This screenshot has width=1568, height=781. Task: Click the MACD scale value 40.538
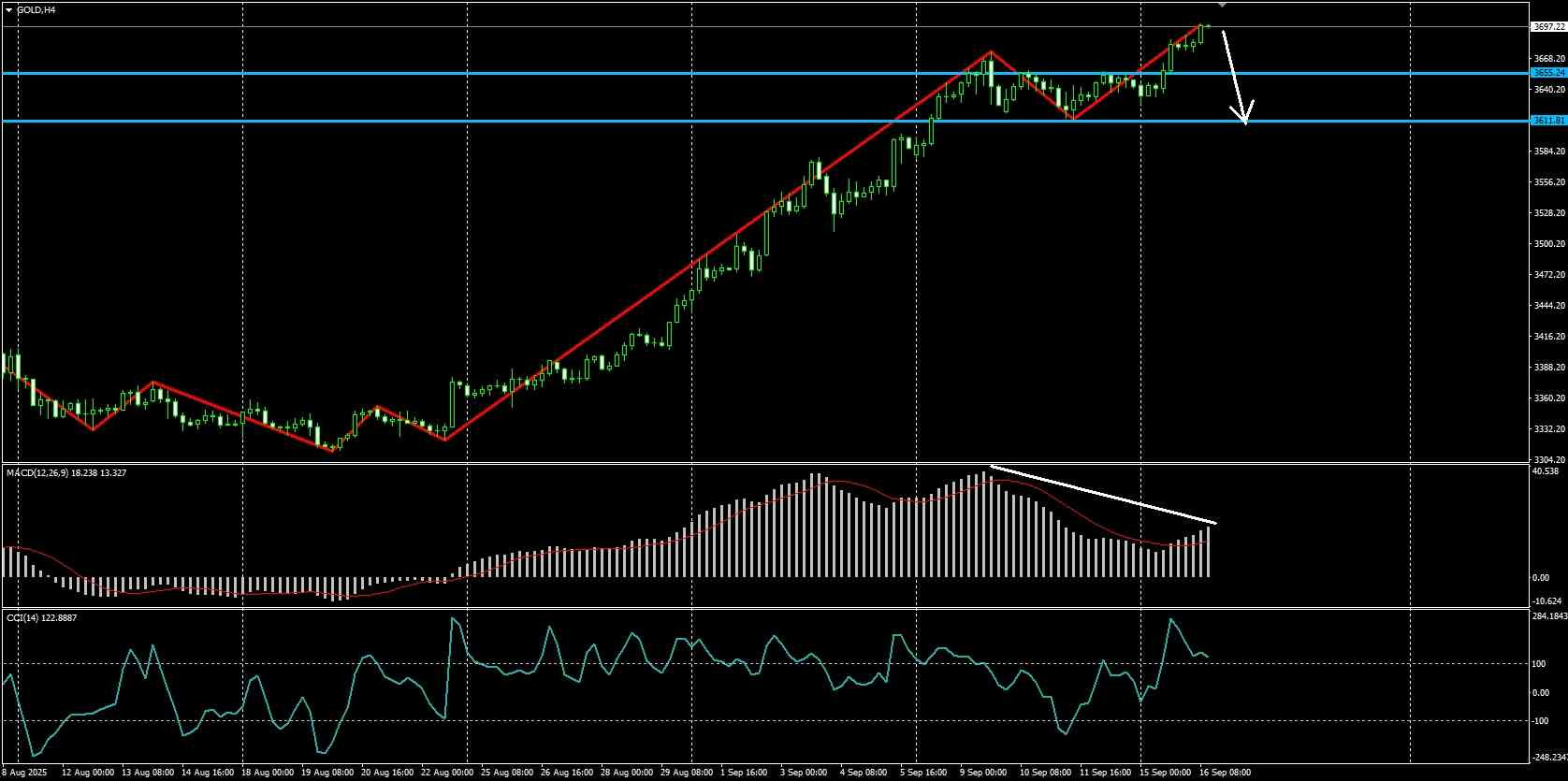coord(1546,471)
